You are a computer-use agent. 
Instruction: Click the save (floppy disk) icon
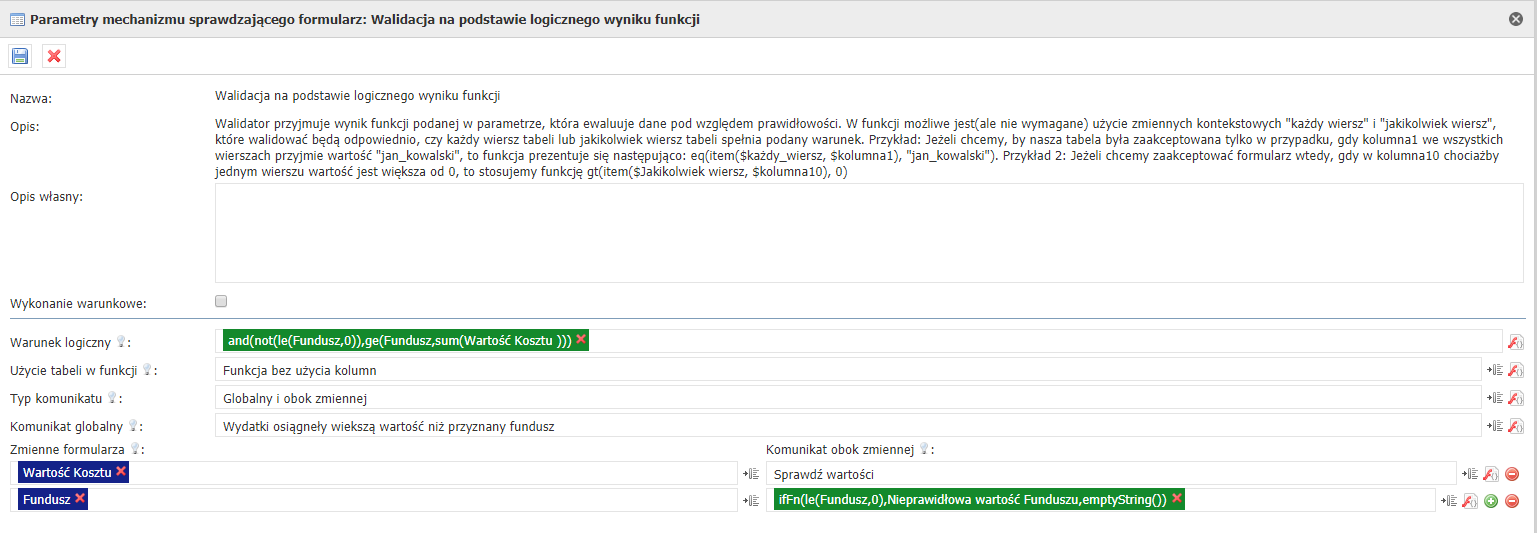20,56
